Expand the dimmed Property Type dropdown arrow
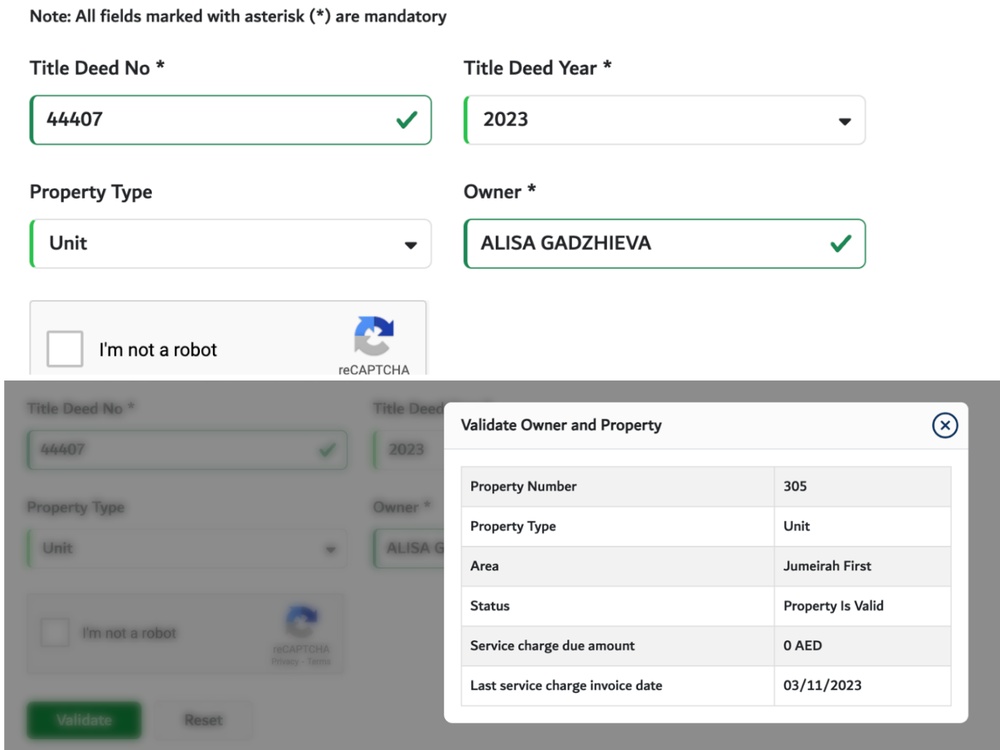 click(330, 549)
